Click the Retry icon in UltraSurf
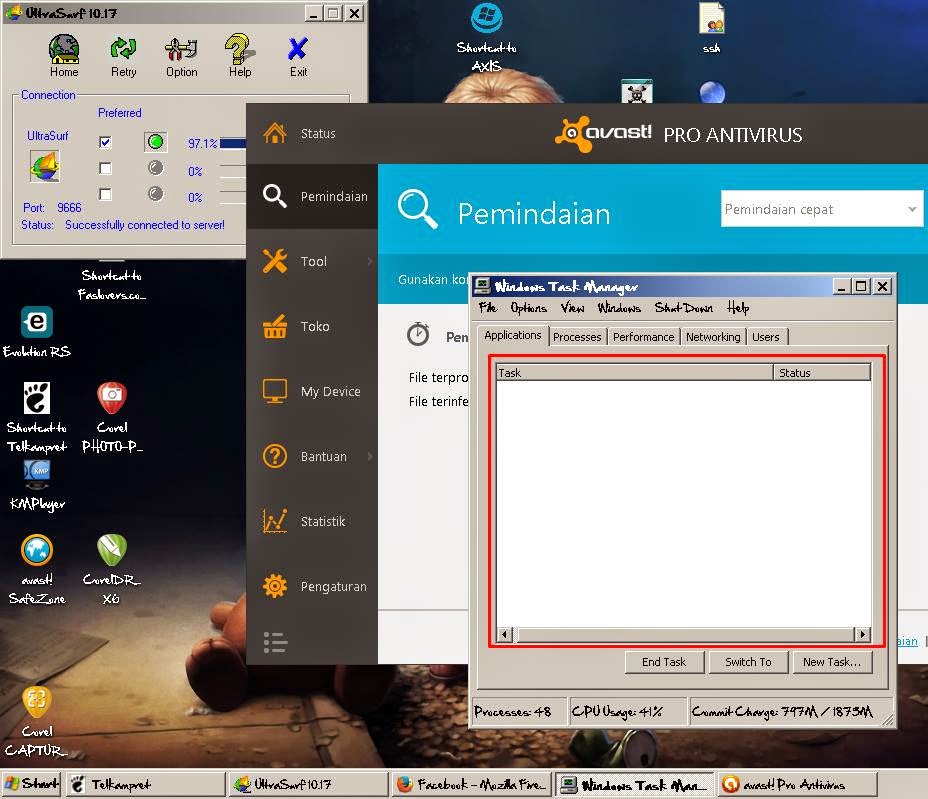Viewport: 928px width, 799px height. 123,48
